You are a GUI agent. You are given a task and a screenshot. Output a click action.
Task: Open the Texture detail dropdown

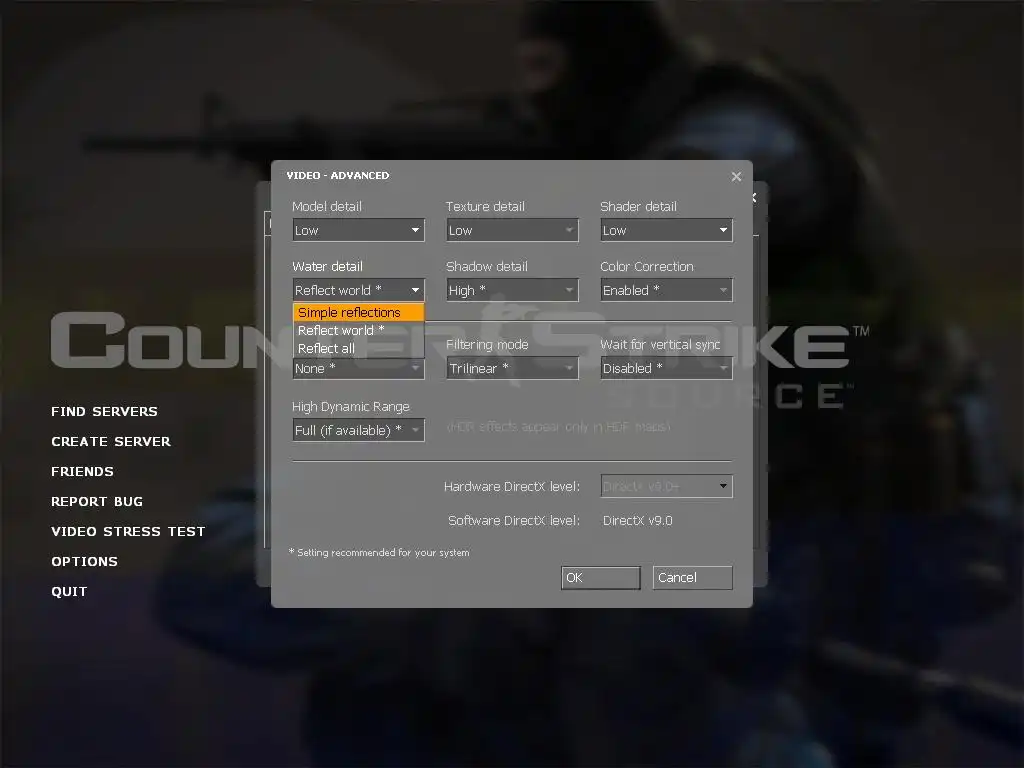(512, 230)
